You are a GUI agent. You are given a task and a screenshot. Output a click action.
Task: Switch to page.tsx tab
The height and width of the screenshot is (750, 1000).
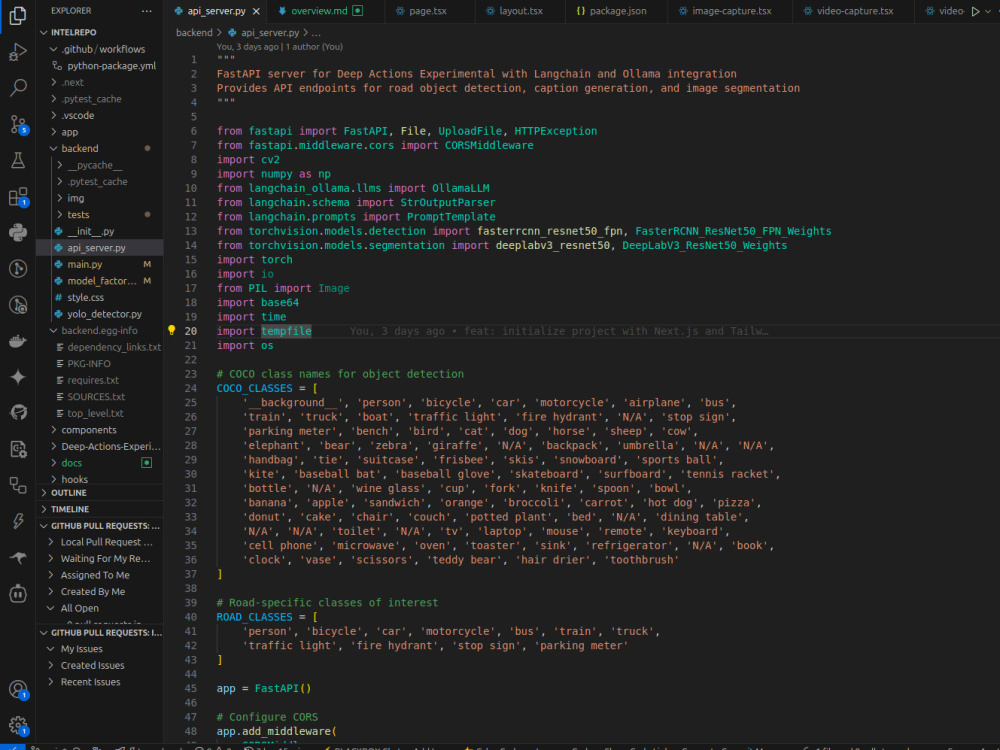click(x=428, y=11)
